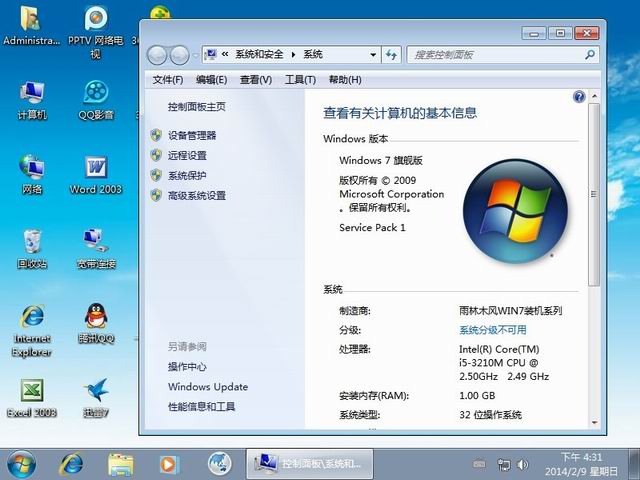Click 系统和安全 in the address bar
Screen dimensions: 640x480
(259, 54)
